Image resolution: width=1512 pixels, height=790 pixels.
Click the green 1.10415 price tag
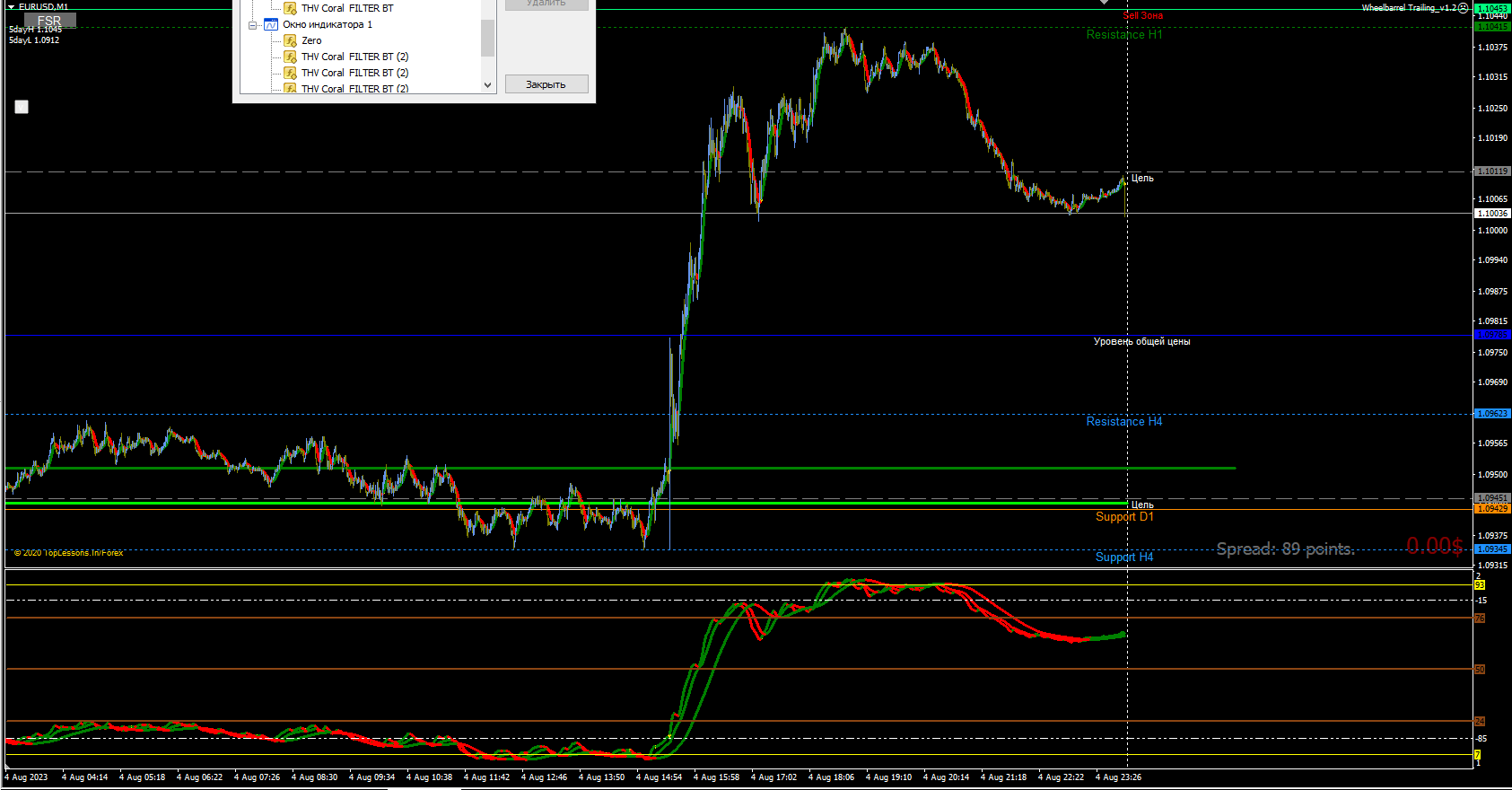point(1492,27)
